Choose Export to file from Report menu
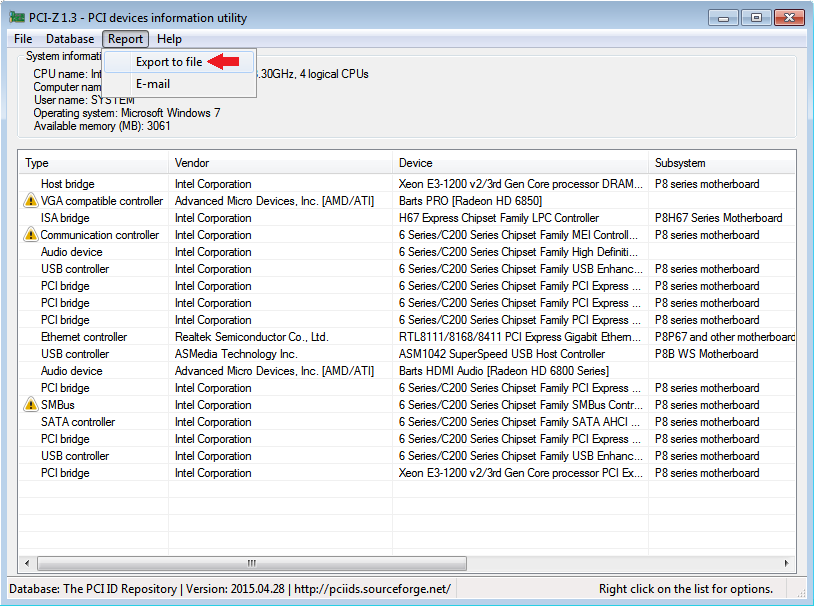 pyautogui.click(x=179, y=62)
